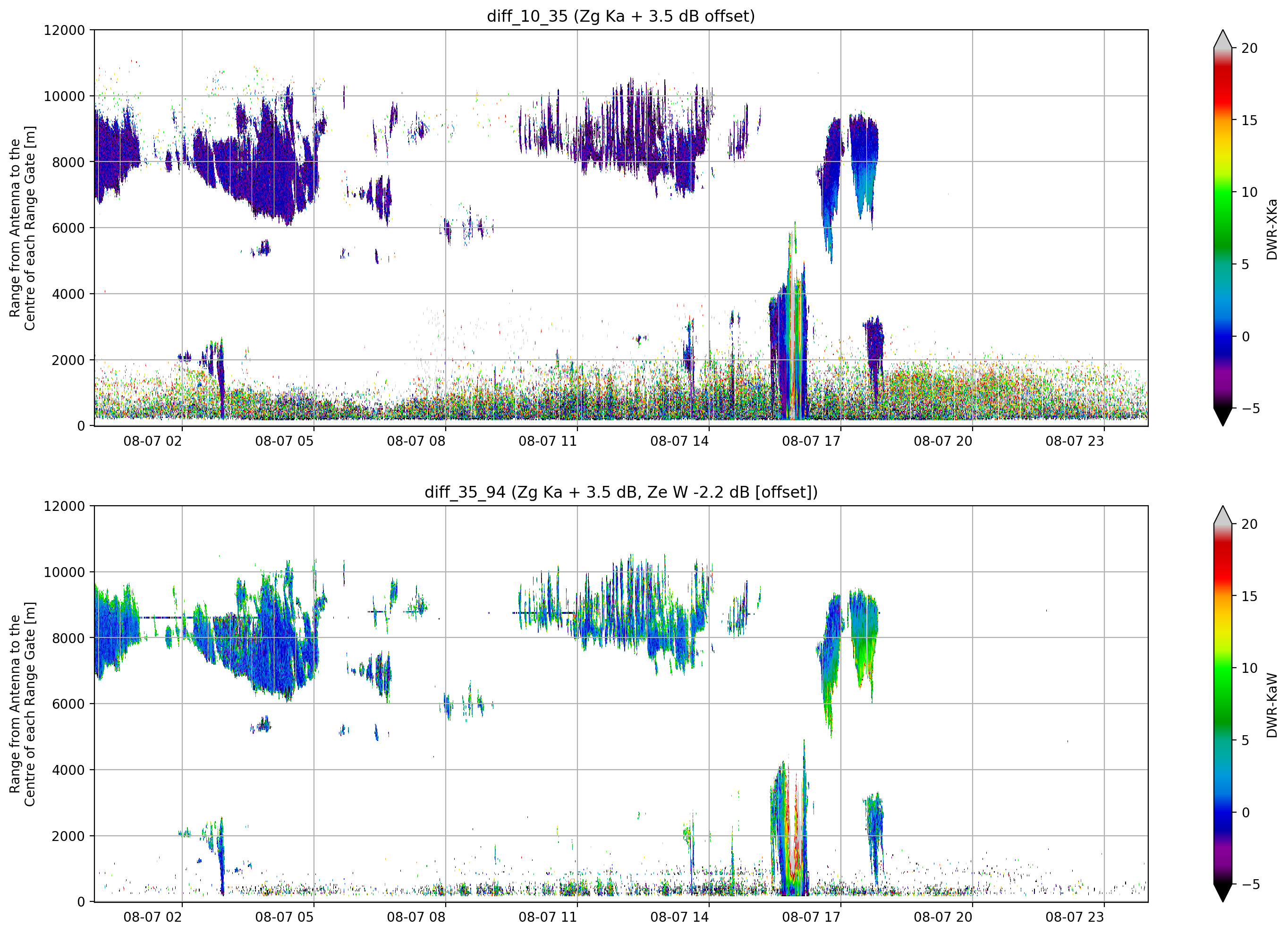This screenshot has height=934, width=1288.
Task: Click the top colorbar lower black extend arrow
Action: click(x=1223, y=416)
